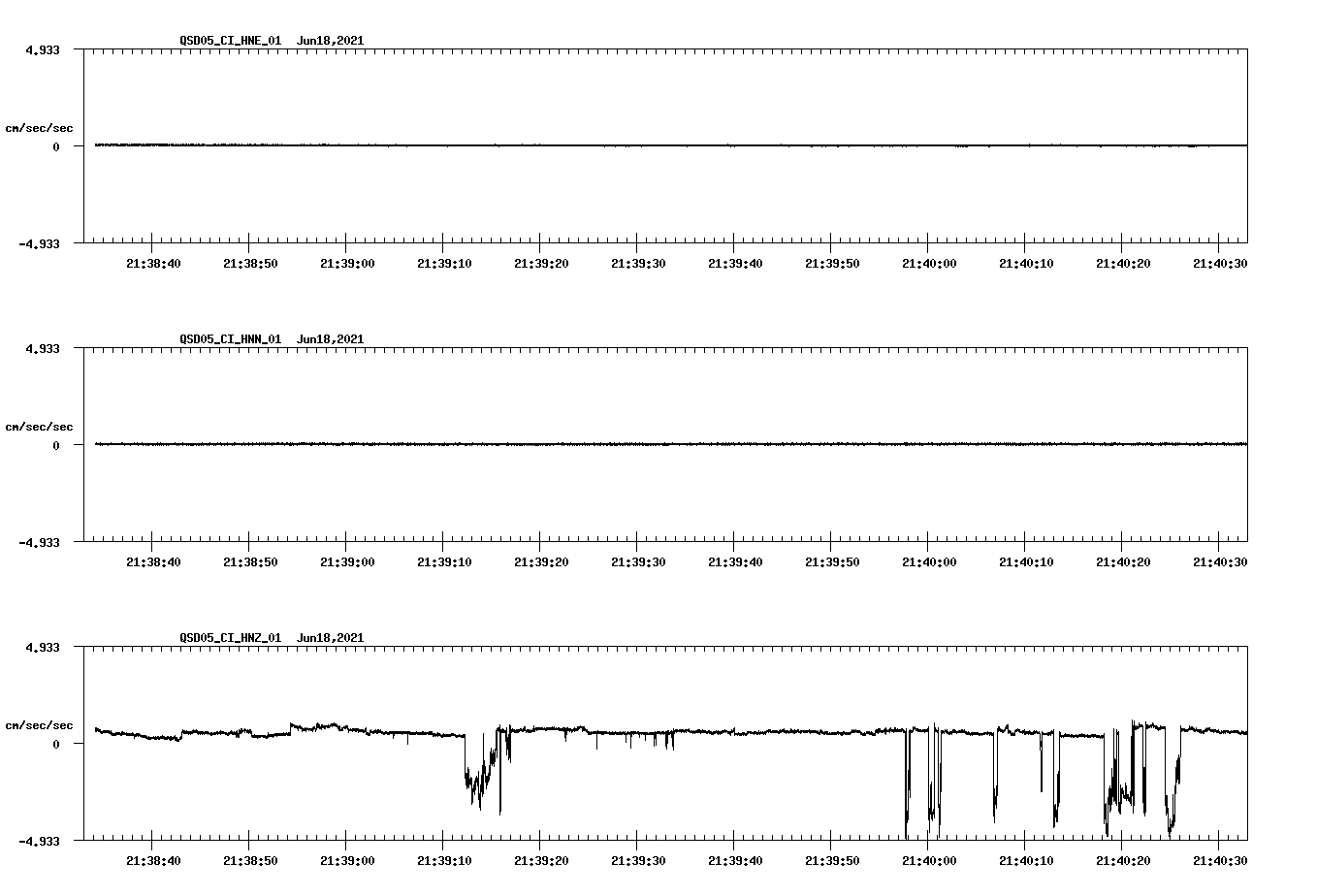The height and width of the screenshot is (896, 1317).
Task: Click the 0 axis value on HNZ plot
Action: coord(56,744)
